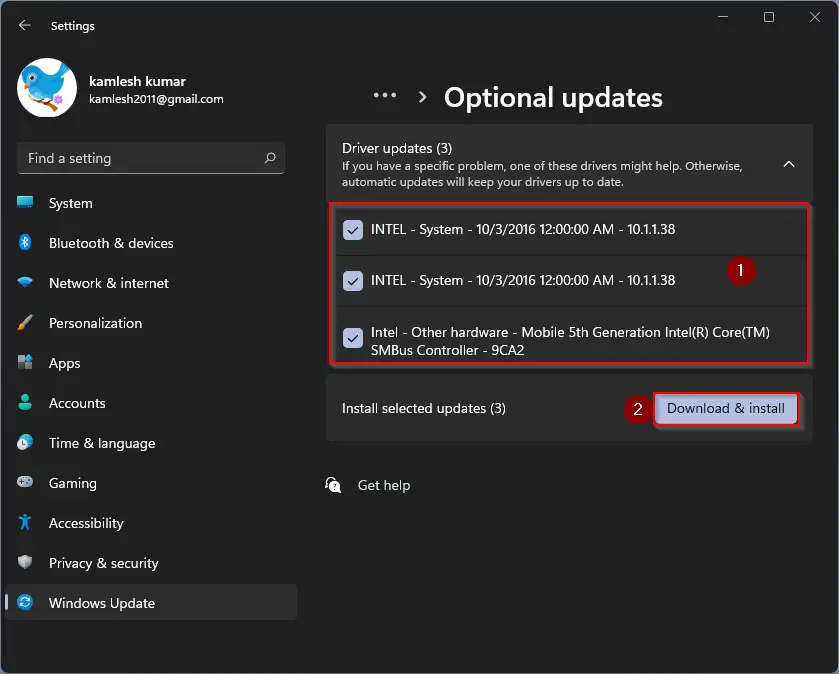Focus the Find a setting search box
This screenshot has width=839, height=674.
click(151, 158)
